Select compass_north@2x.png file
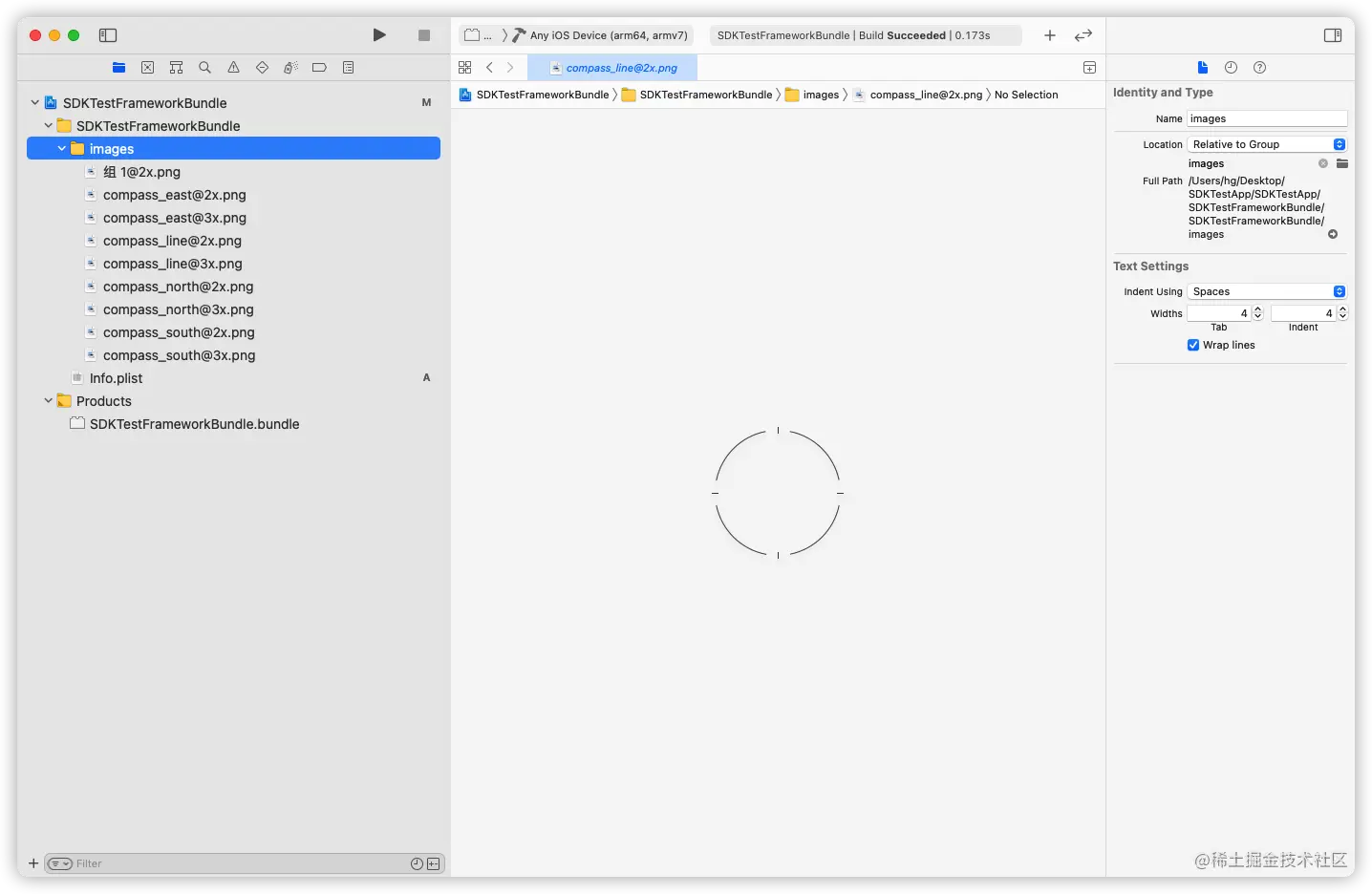This screenshot has height=894, width=1372. [178, 287]
